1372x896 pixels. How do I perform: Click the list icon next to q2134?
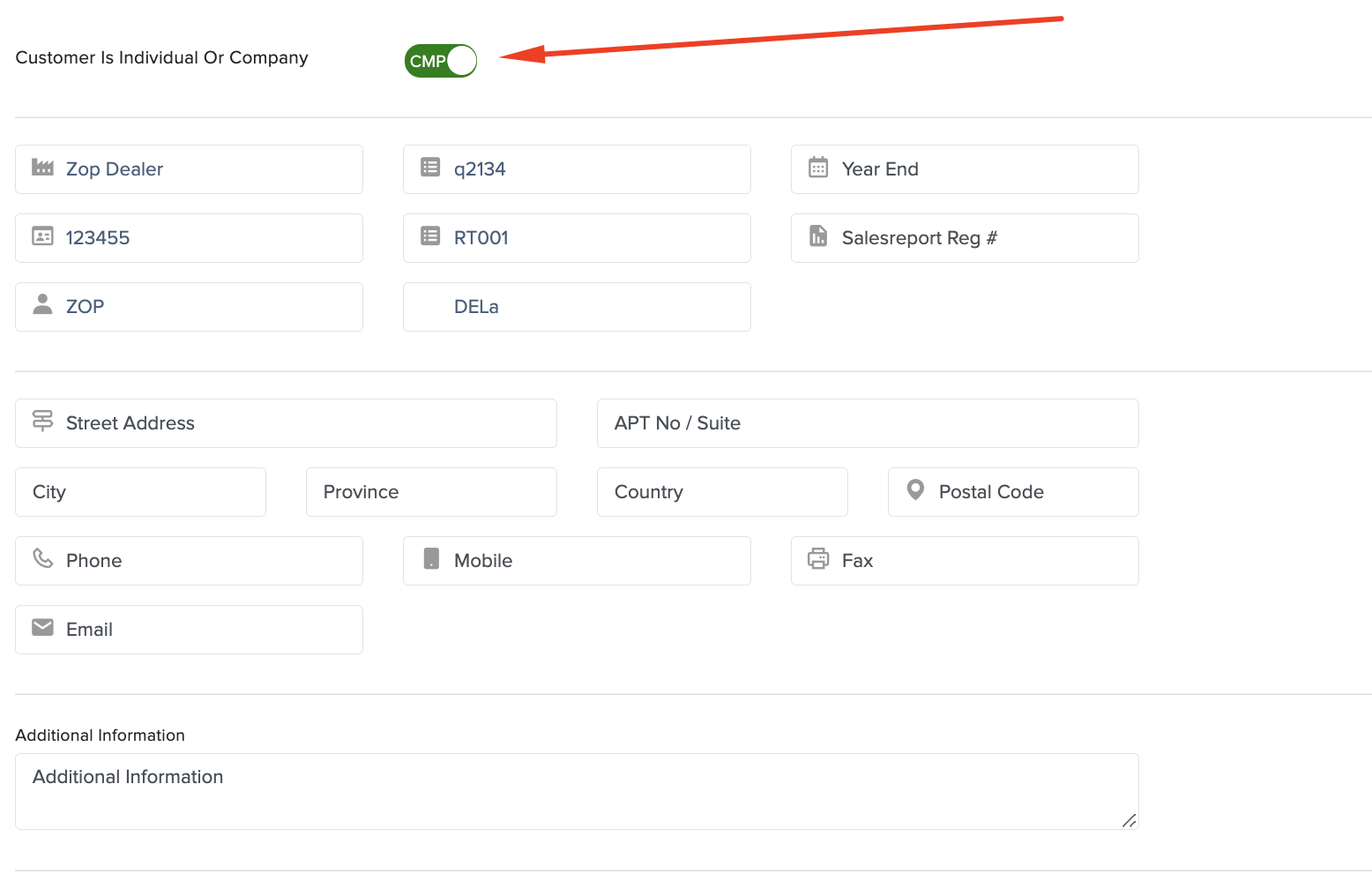[x=430, y=168]
